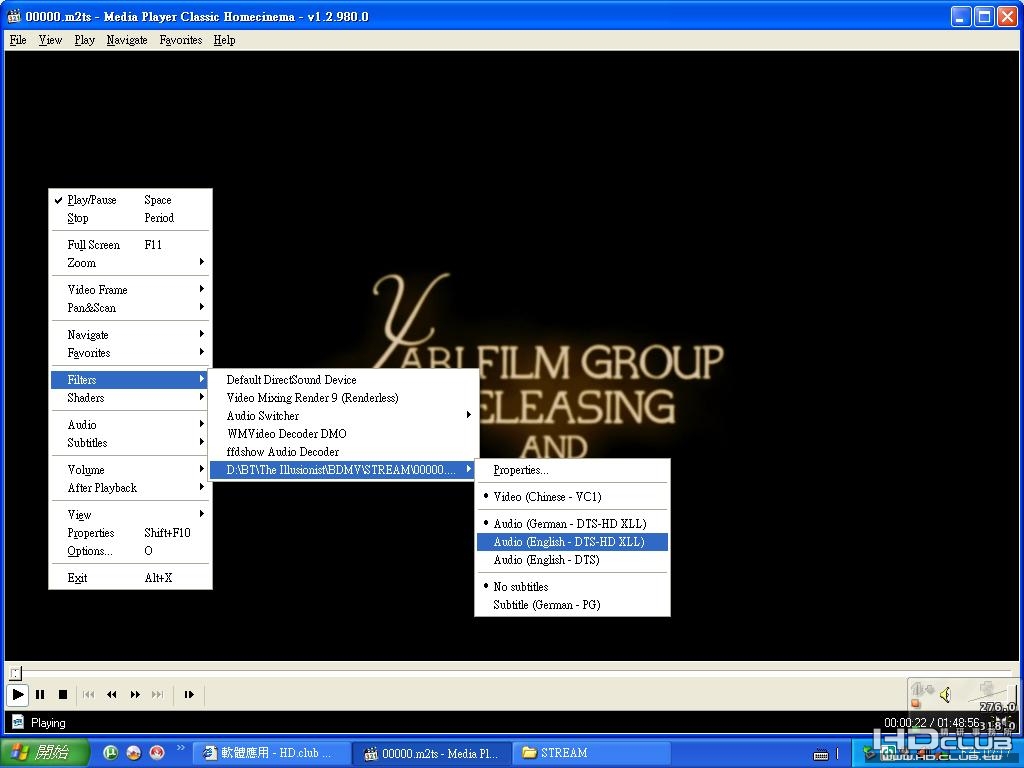Image resolution: width=1024 pixels, height=768 pixels.
Task: Click the Playing status text
Action: (x=48, y=723)
